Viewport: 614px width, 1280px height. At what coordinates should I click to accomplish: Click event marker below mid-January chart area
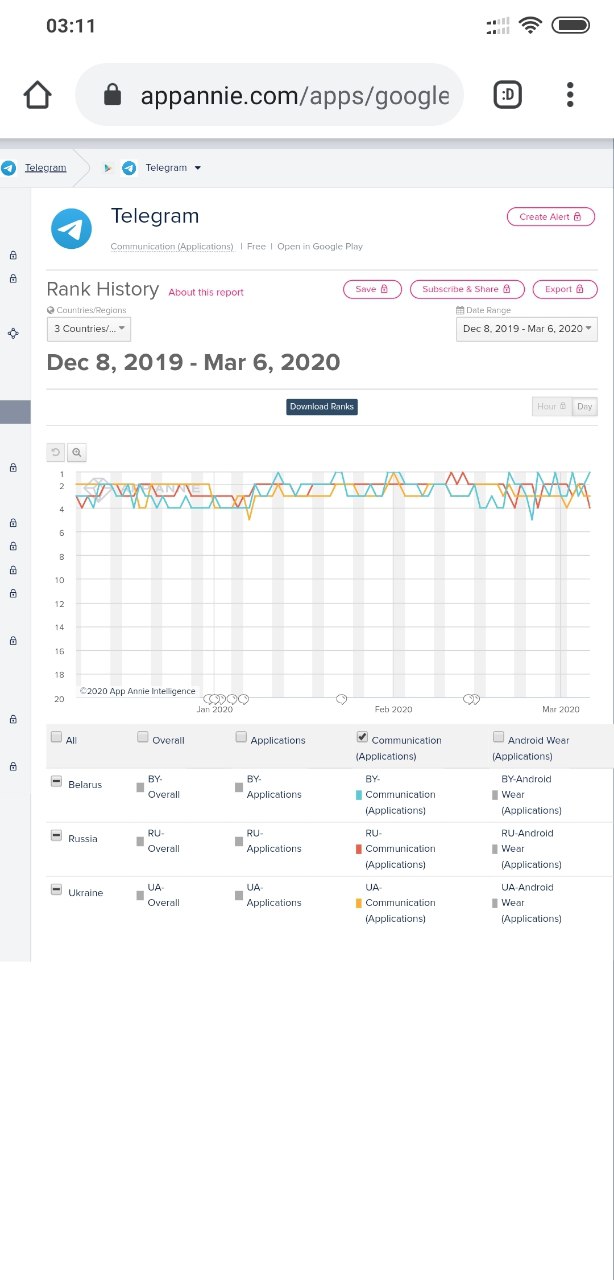click(341, 699)
